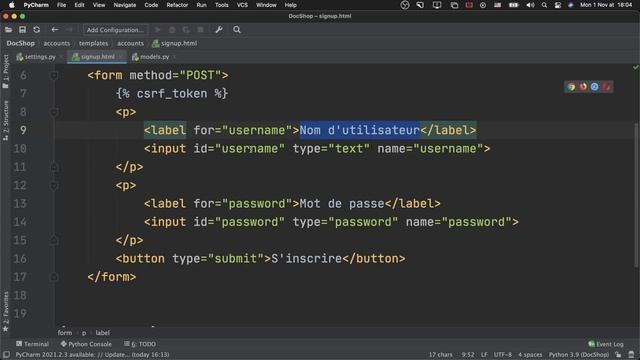Viewport: 640px width, 360px height.
Task: Close the signup.html editor tab
Action: pos(121,57)
